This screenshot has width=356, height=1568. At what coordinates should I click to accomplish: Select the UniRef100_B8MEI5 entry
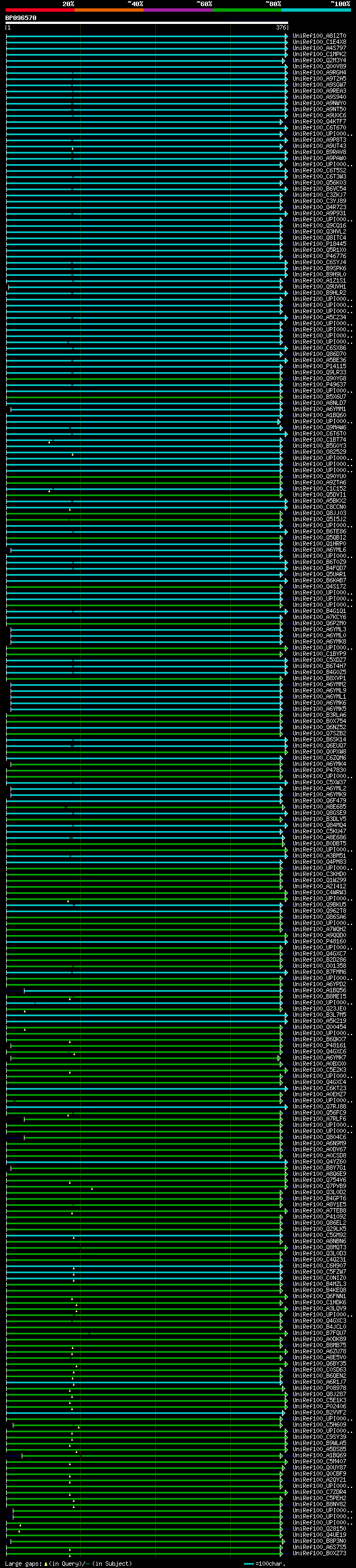(319, 996)
